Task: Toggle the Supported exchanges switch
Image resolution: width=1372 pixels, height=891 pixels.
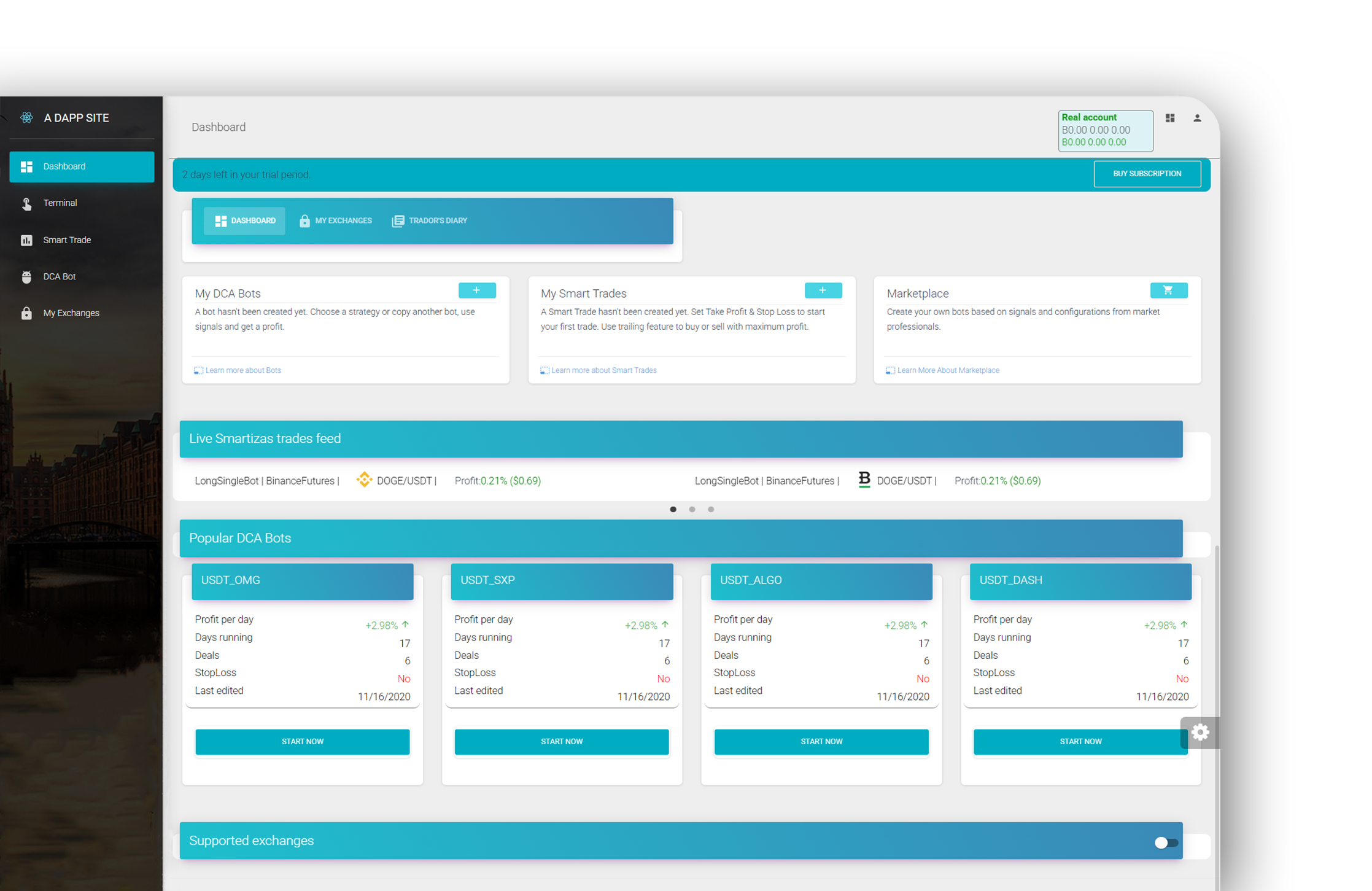Action: tap(1165, 842)
